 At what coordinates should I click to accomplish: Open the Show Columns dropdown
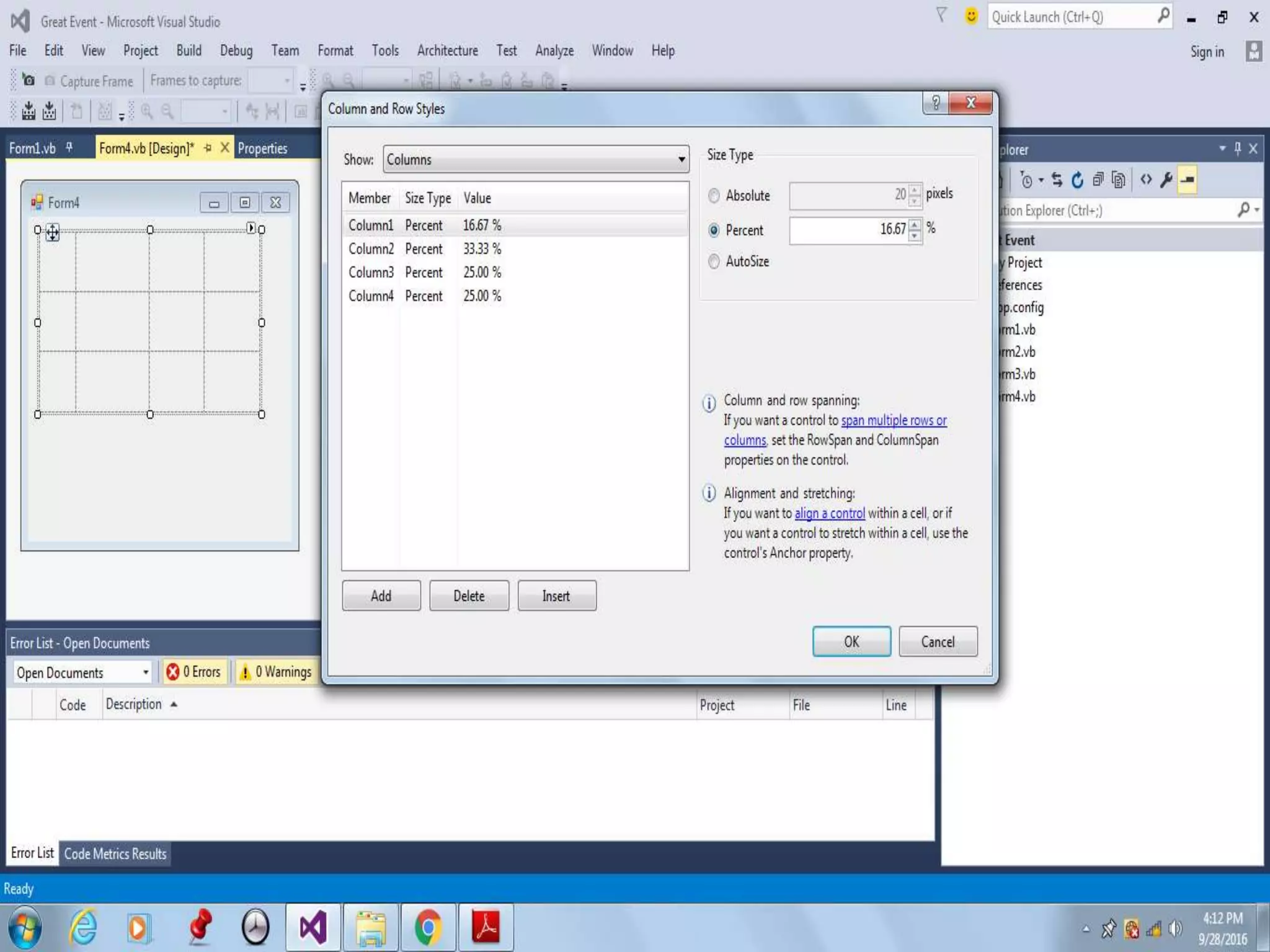pos(681,160)
